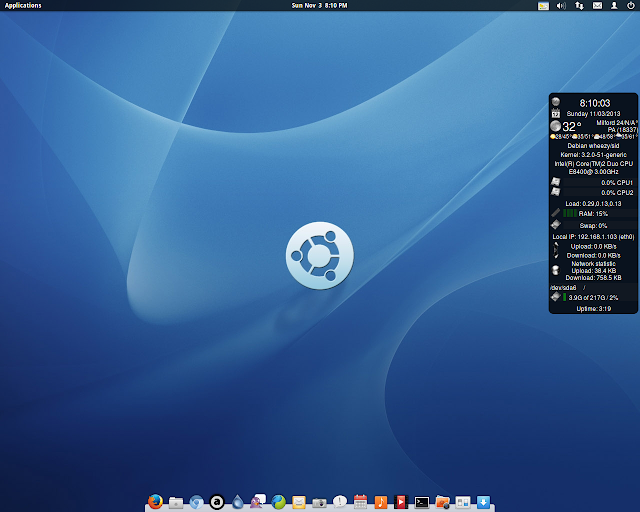Launch the Terminal from the dock

coord(422,501)
